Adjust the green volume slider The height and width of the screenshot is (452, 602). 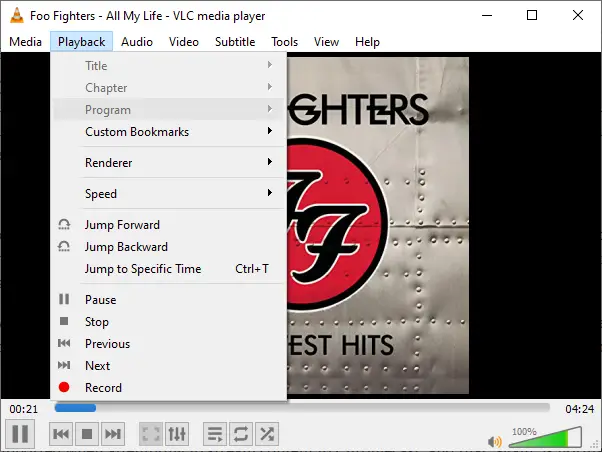(x=545, y=437)
